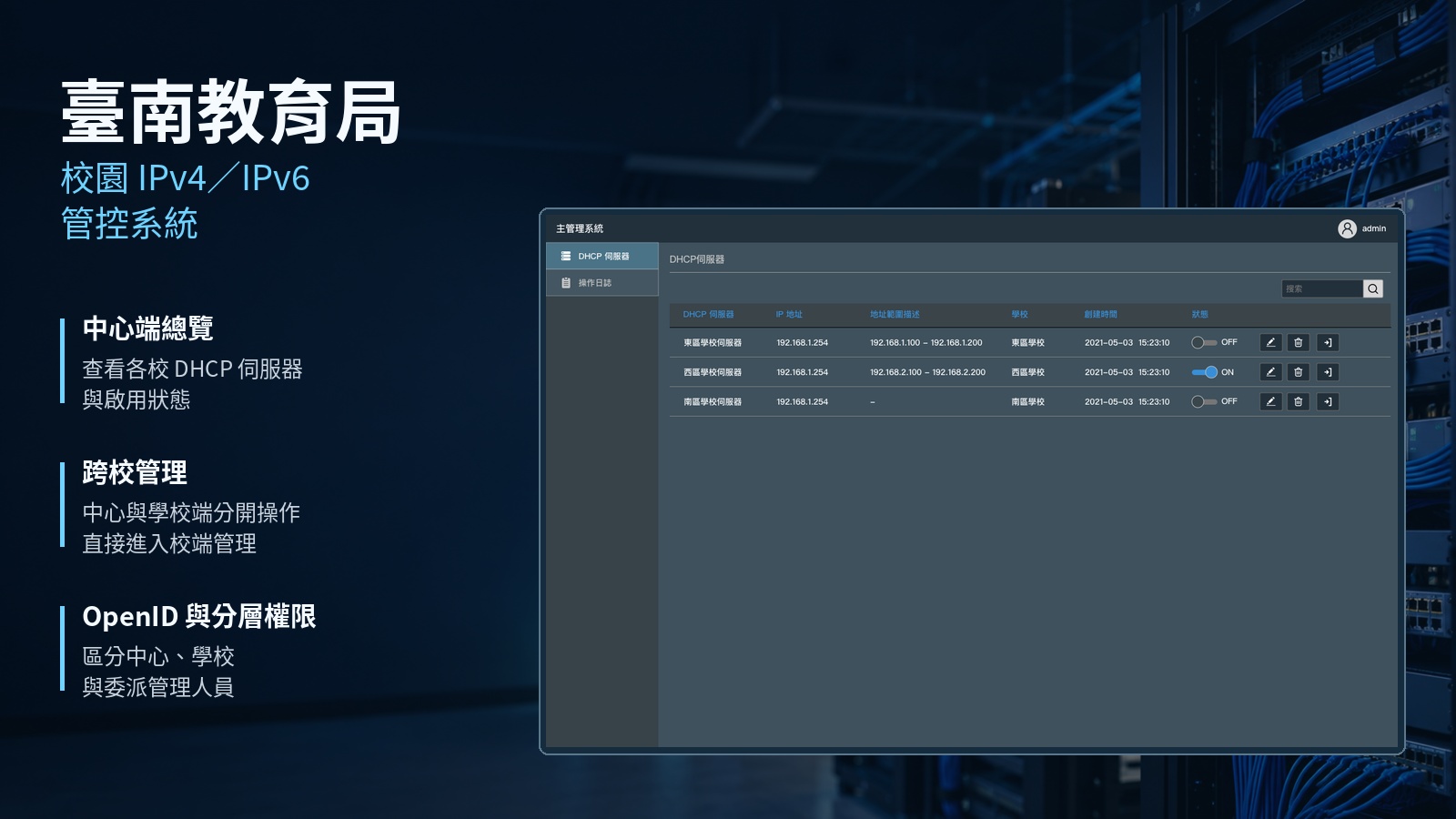Select the 南區學校伺服器 name cell

pos(713,401)
